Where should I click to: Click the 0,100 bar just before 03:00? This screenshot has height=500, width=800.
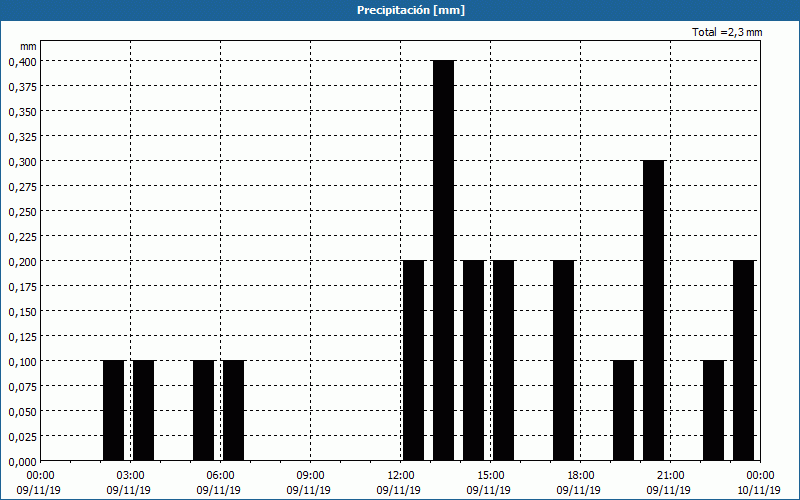pos(113,410)
